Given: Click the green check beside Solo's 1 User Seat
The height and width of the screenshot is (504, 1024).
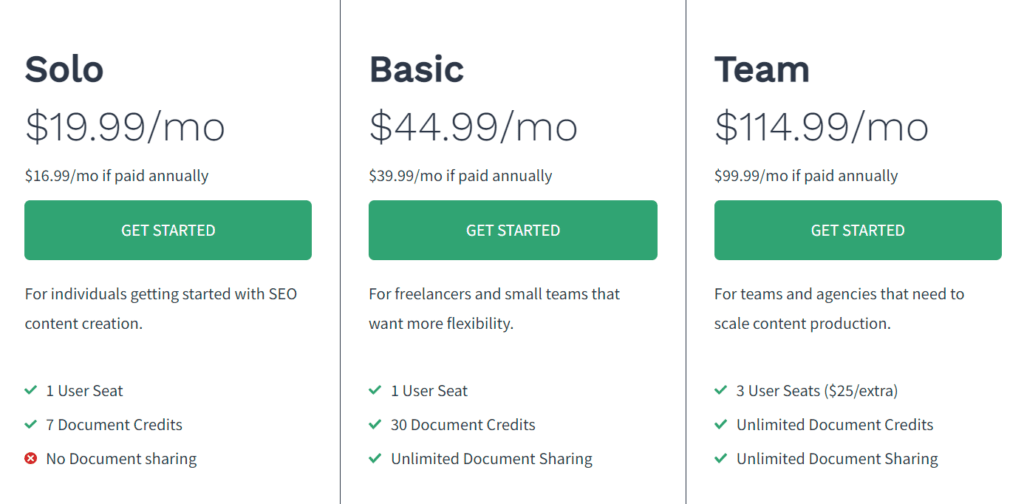Looking at the screenshot, I should click(x=31, y=390).
